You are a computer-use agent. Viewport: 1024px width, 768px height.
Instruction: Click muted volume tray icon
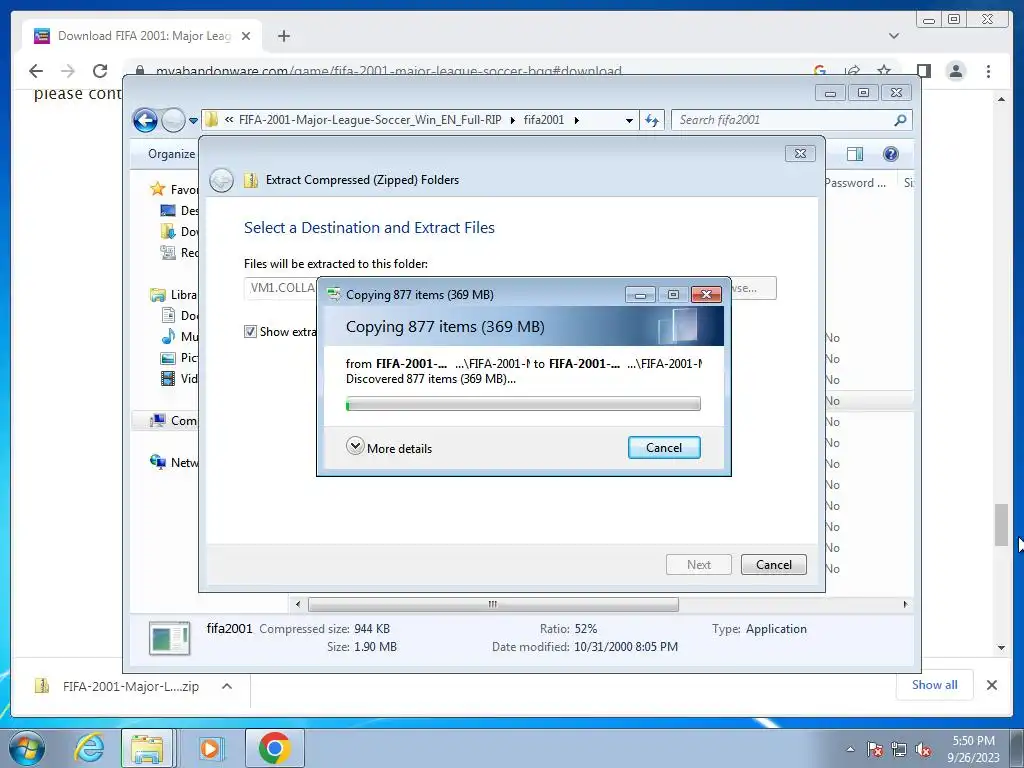click(922, 749)
